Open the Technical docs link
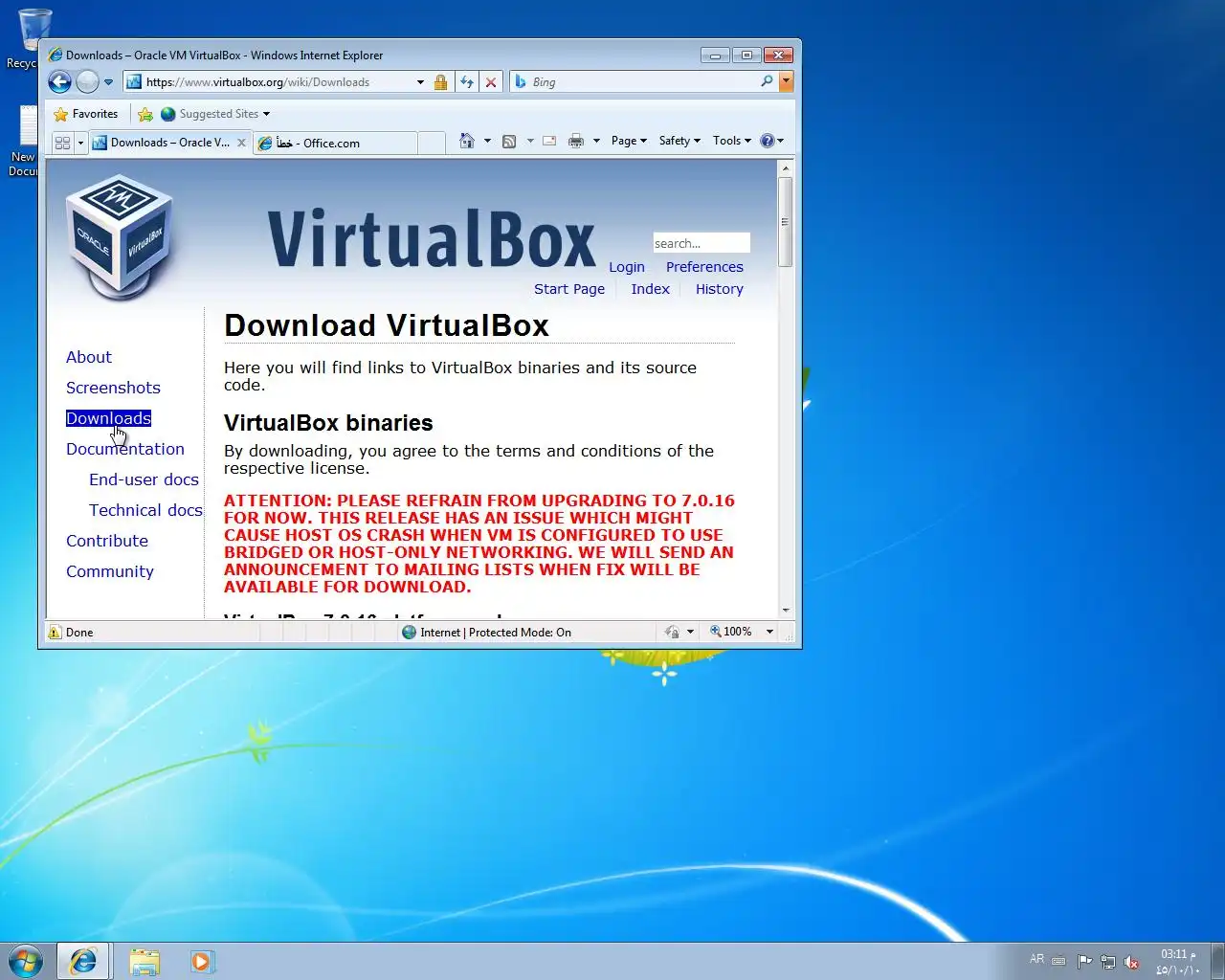The height and width of the screenshot is (980, 1225). [145, 510]
